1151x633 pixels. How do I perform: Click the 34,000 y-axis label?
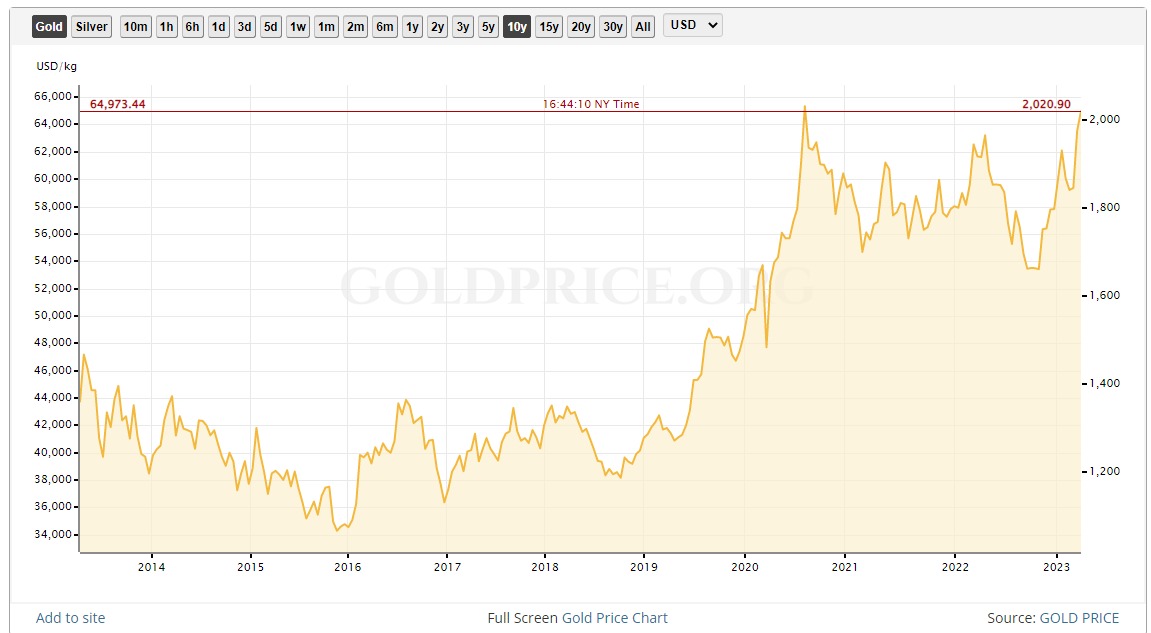point(54,534)
